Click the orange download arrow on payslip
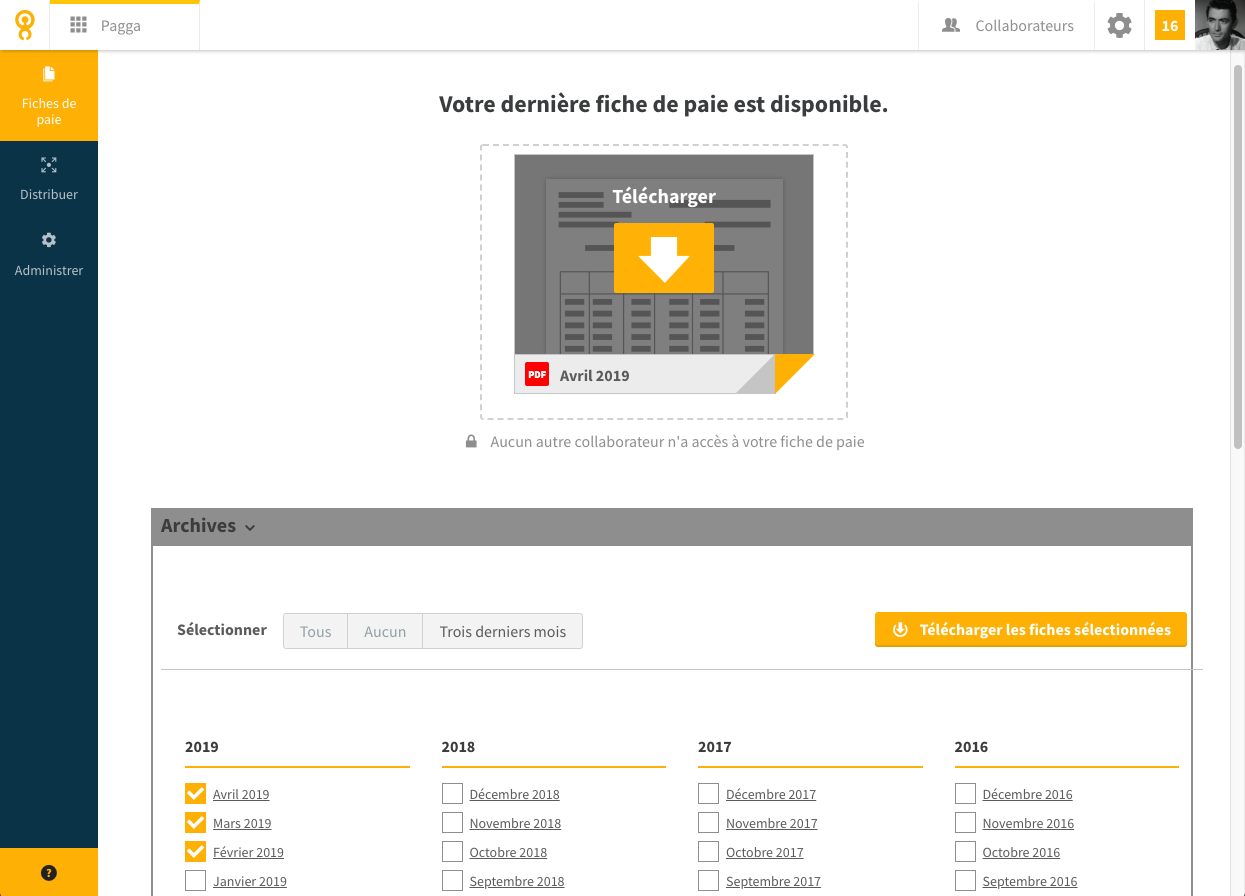 click(664, 258)
